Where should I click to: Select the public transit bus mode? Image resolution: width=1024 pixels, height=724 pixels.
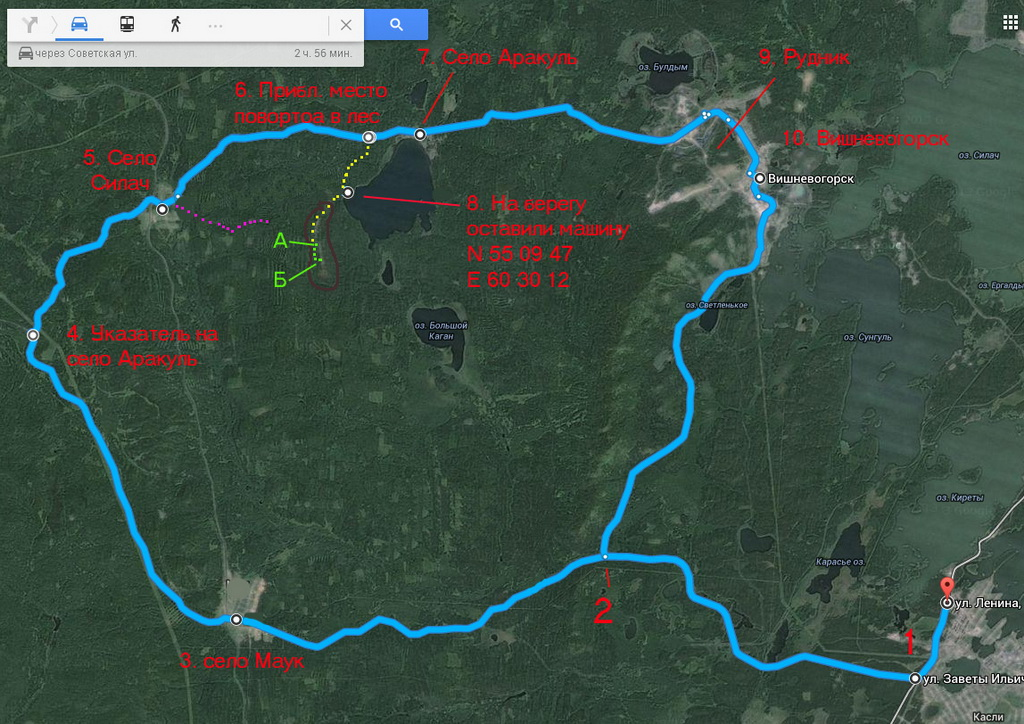[127, 24]
